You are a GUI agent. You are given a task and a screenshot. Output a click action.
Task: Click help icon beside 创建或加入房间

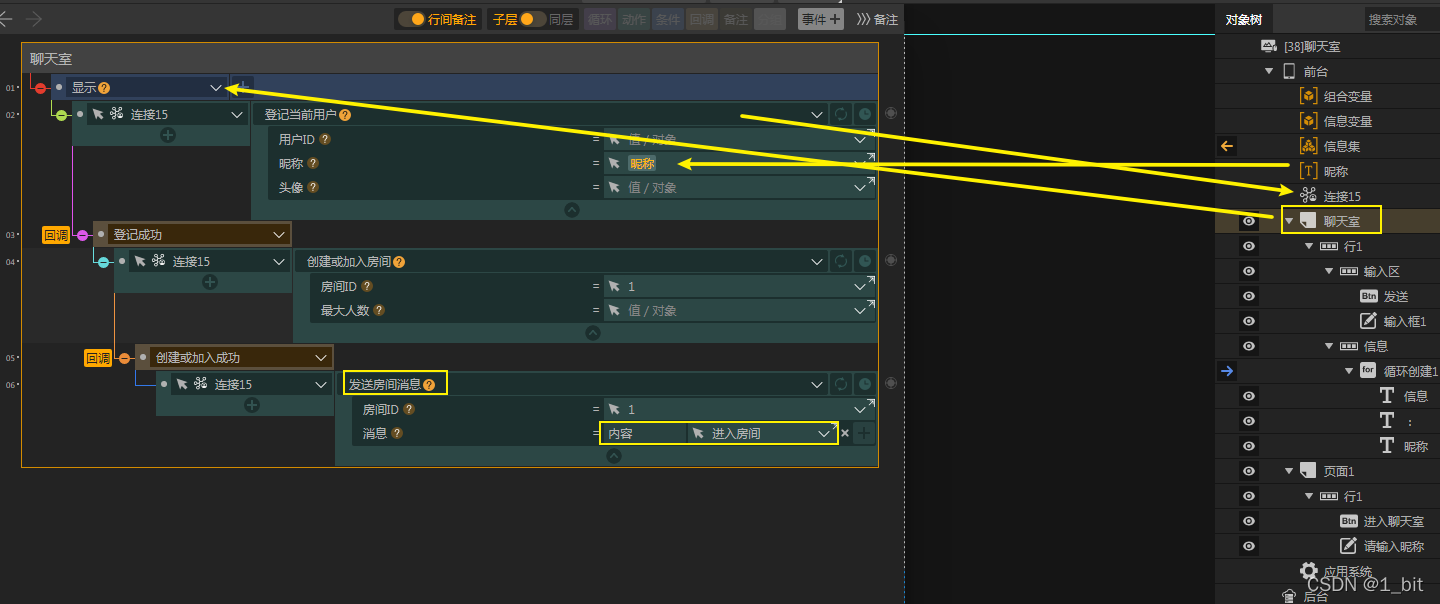(x=399, y=262)
